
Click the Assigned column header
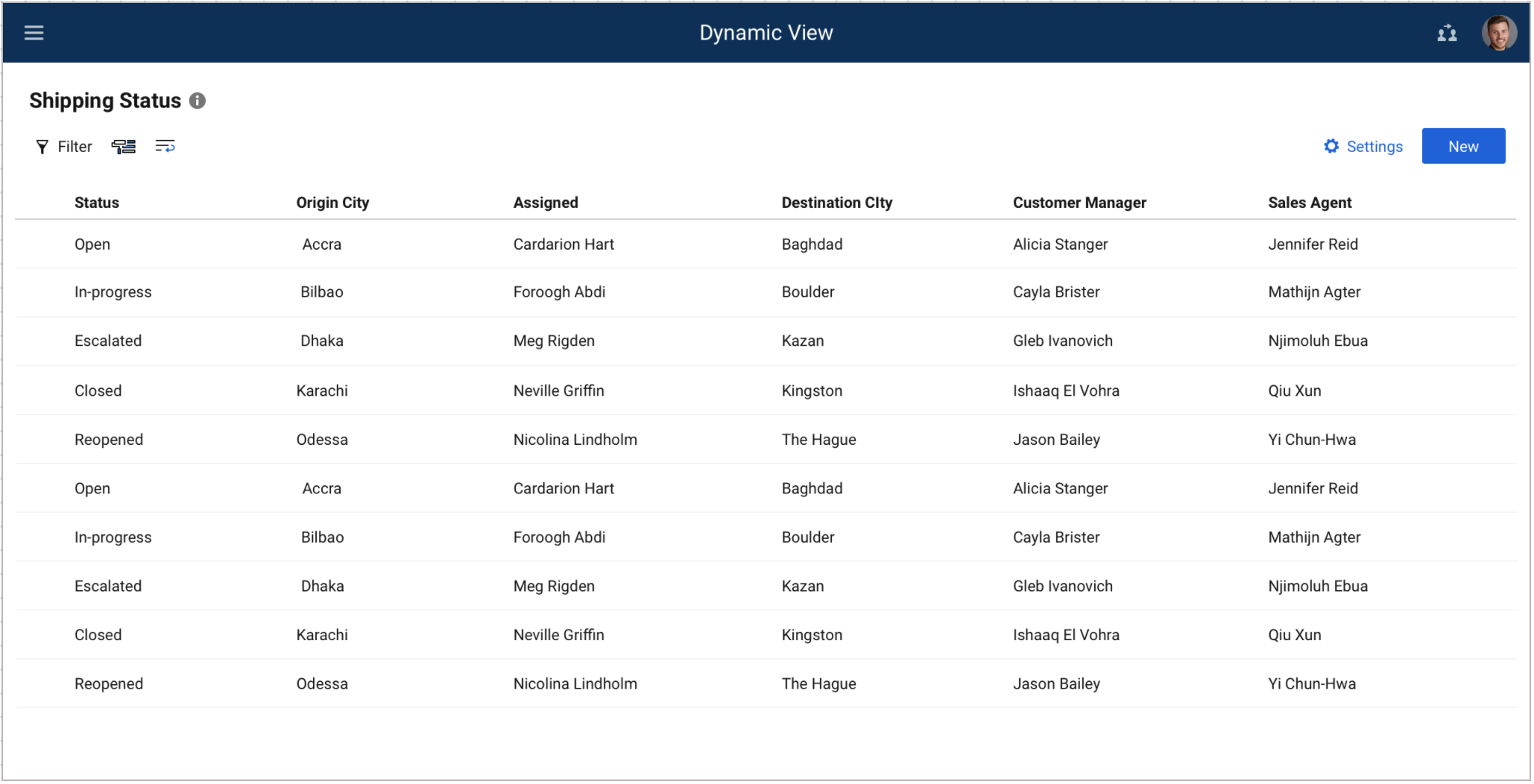(x=546, y=203)
